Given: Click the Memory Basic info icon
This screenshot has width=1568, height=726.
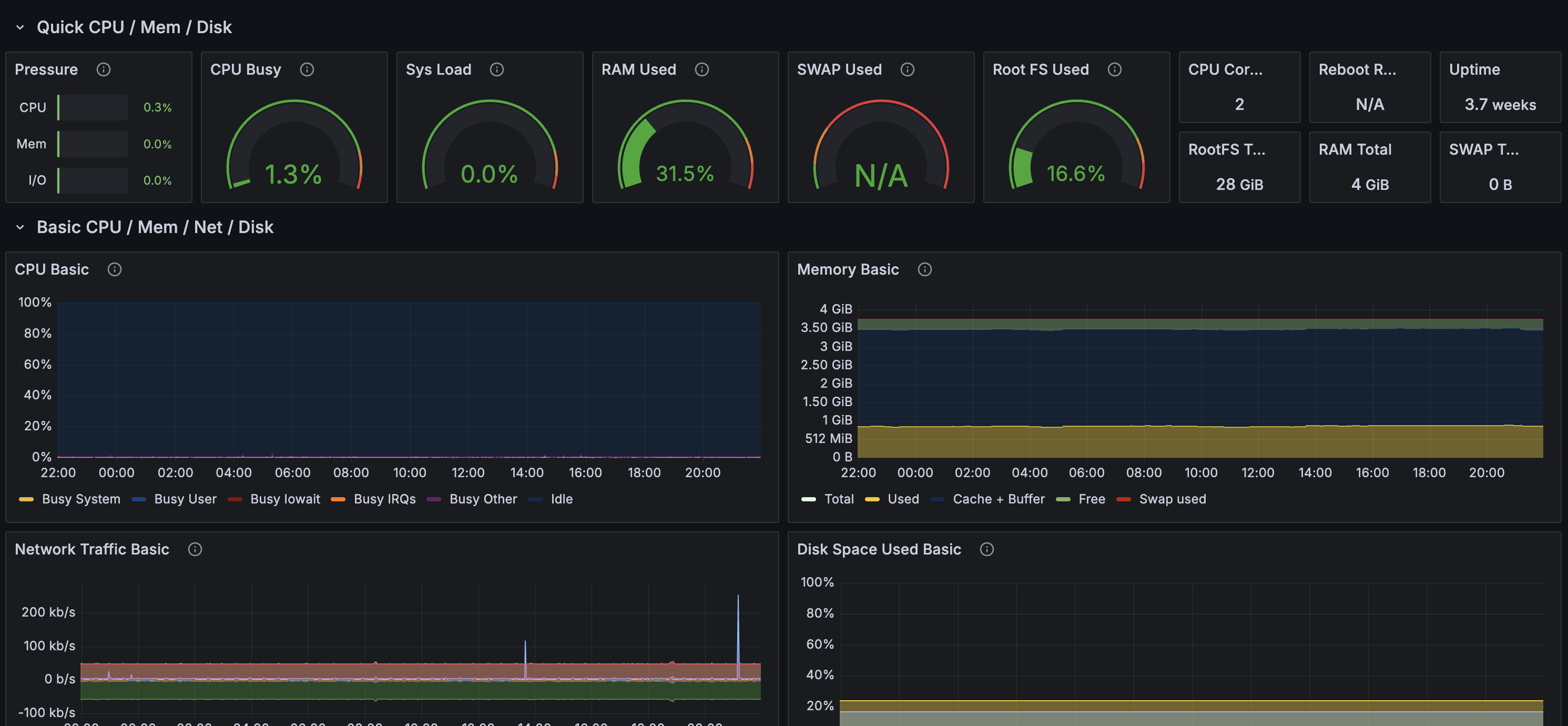Looking at the screenshot, I should 924,269.
